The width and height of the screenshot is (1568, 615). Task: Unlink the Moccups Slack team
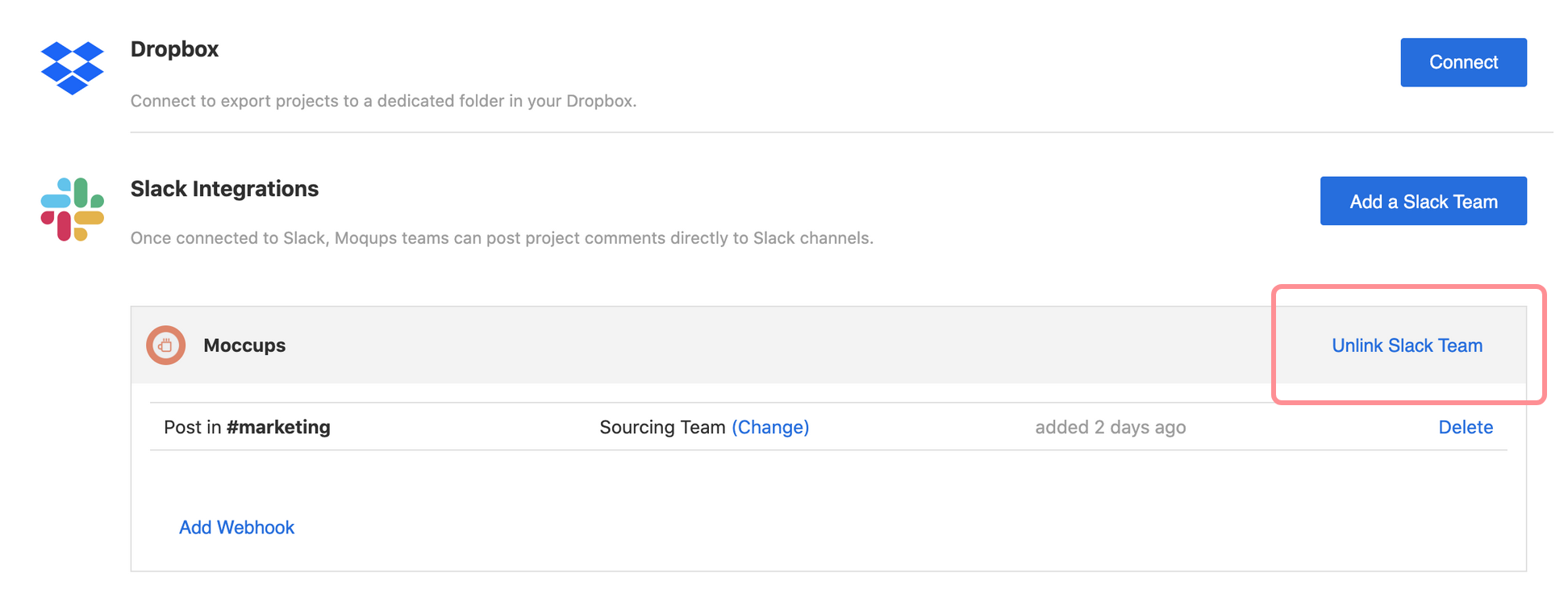1407,345
